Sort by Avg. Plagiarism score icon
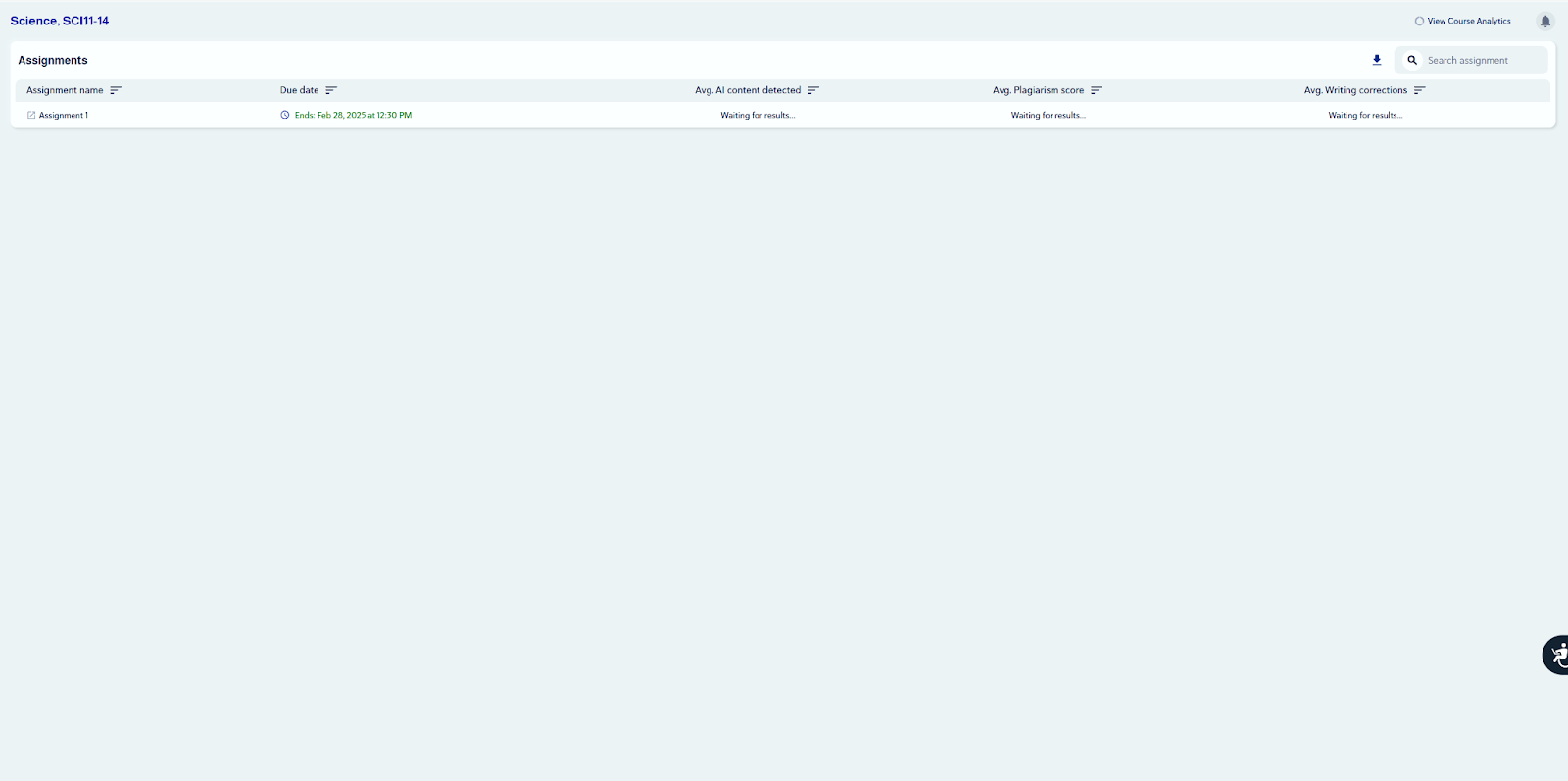 point(1097,90)
